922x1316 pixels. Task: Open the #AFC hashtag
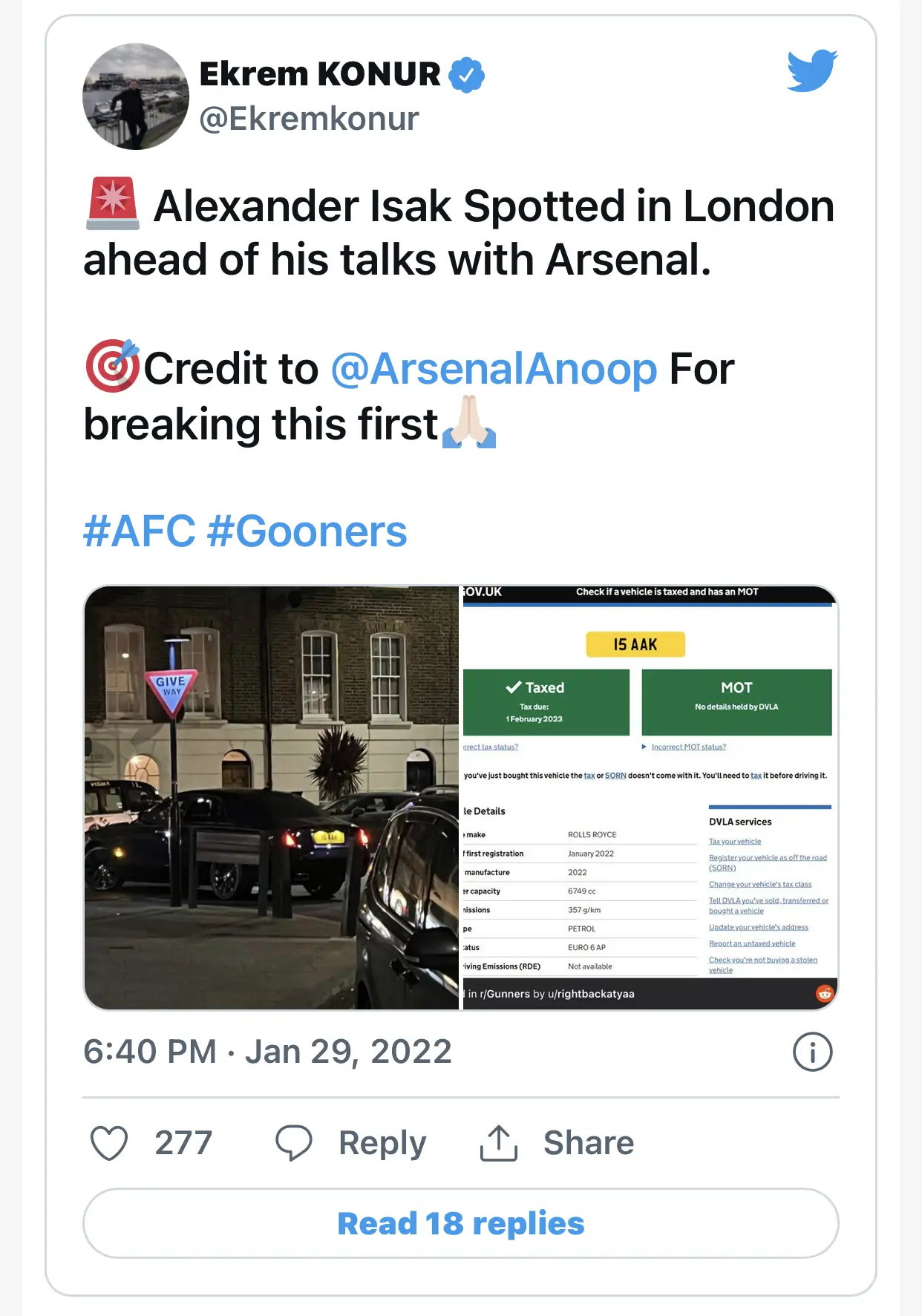(x=140, y=531)
